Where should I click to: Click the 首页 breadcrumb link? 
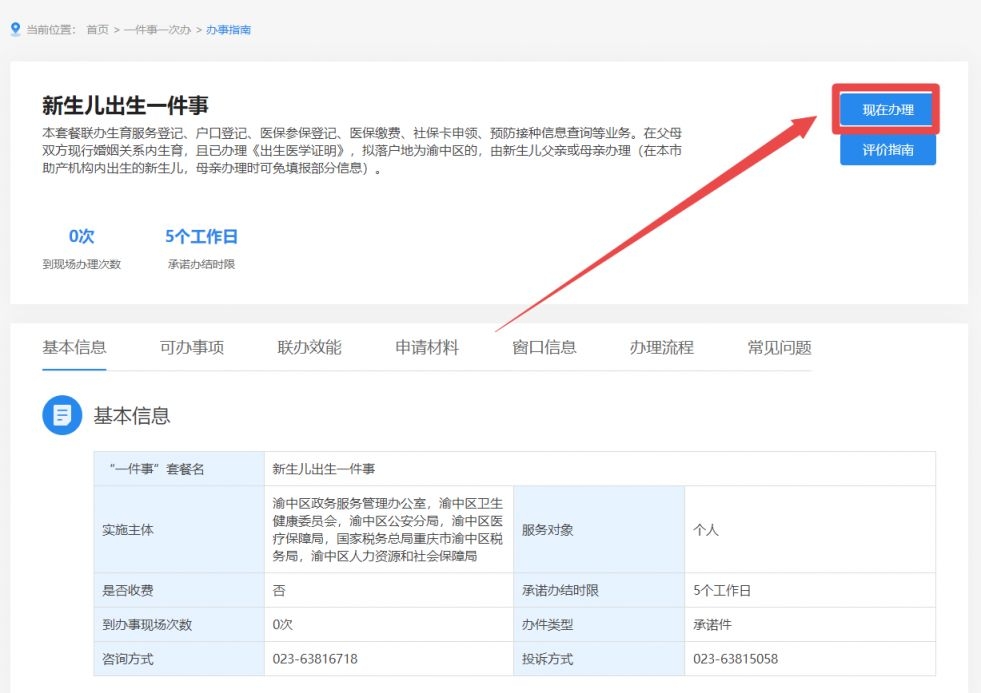point(94,29)
